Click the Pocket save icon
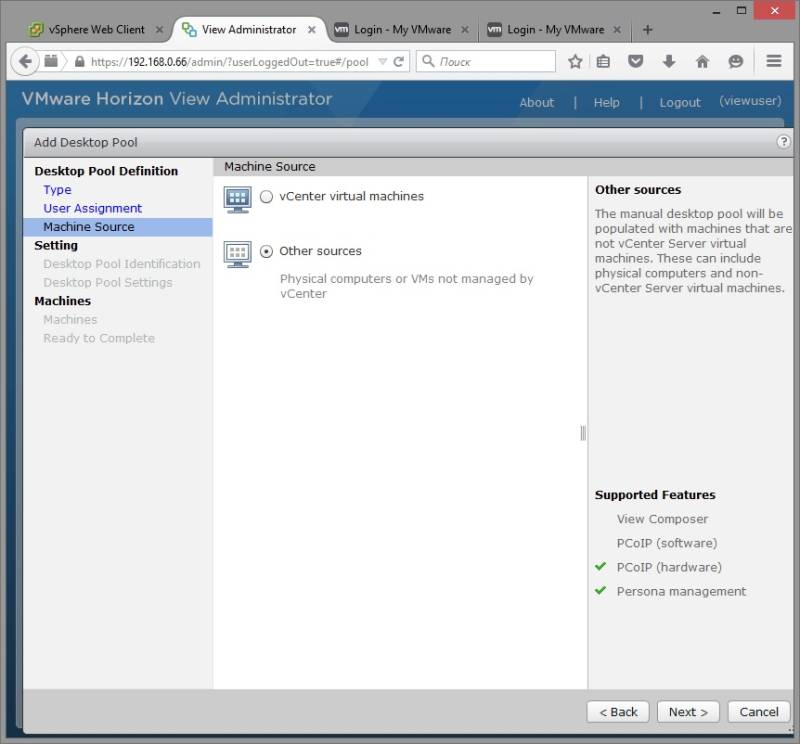Image resolution: width=800 pixels, height=744 pixels. [635, 62]
